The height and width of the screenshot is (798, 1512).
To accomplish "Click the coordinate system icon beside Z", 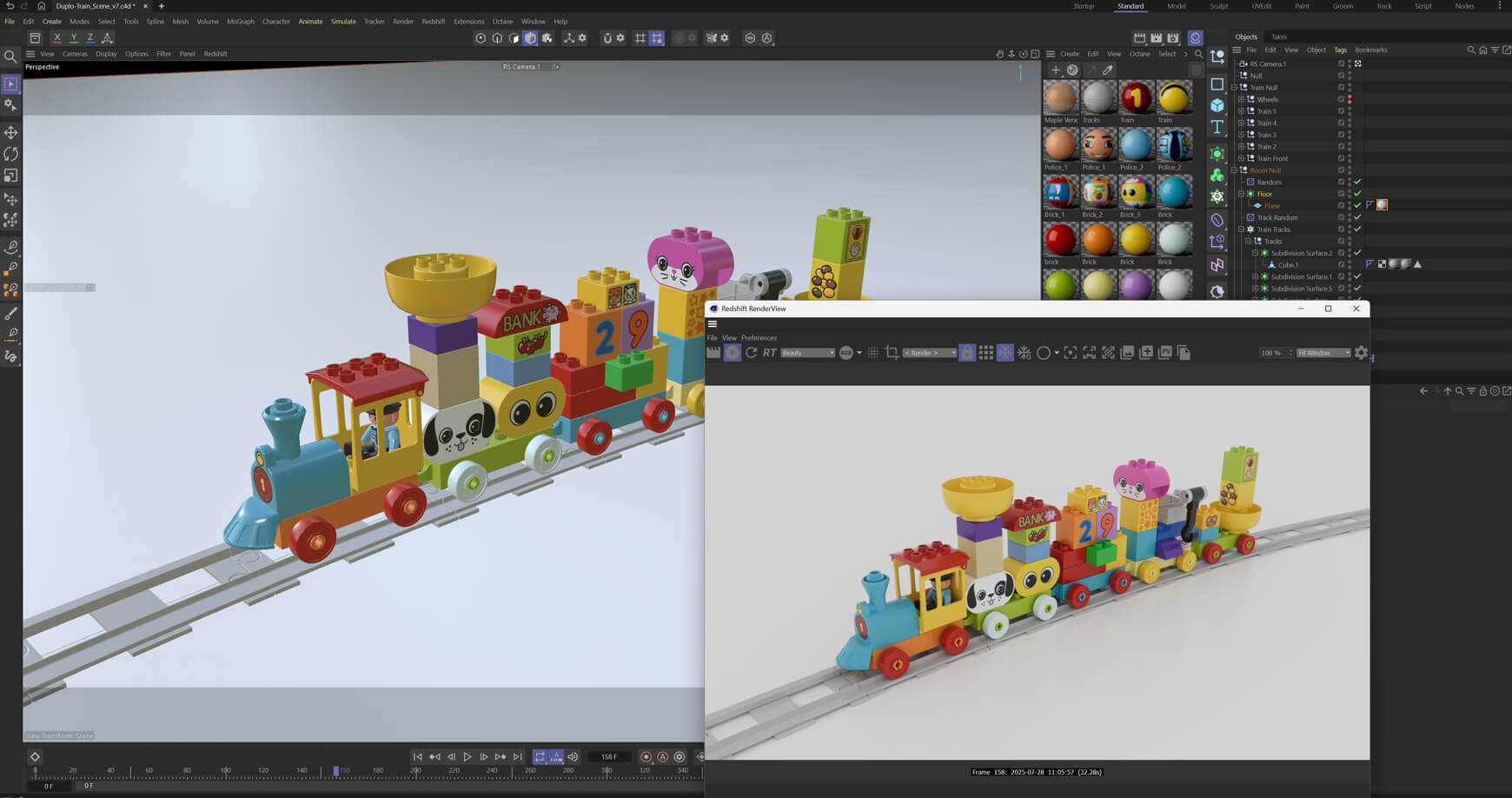I will point(107,38).
